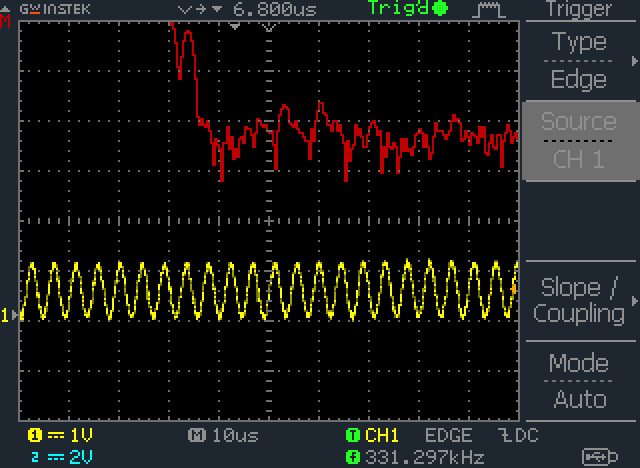Image resolution: width=640 pixels, height=468 pixels.
Task: Click the yellow channel 1 badge
Action: tap(35, 435)
